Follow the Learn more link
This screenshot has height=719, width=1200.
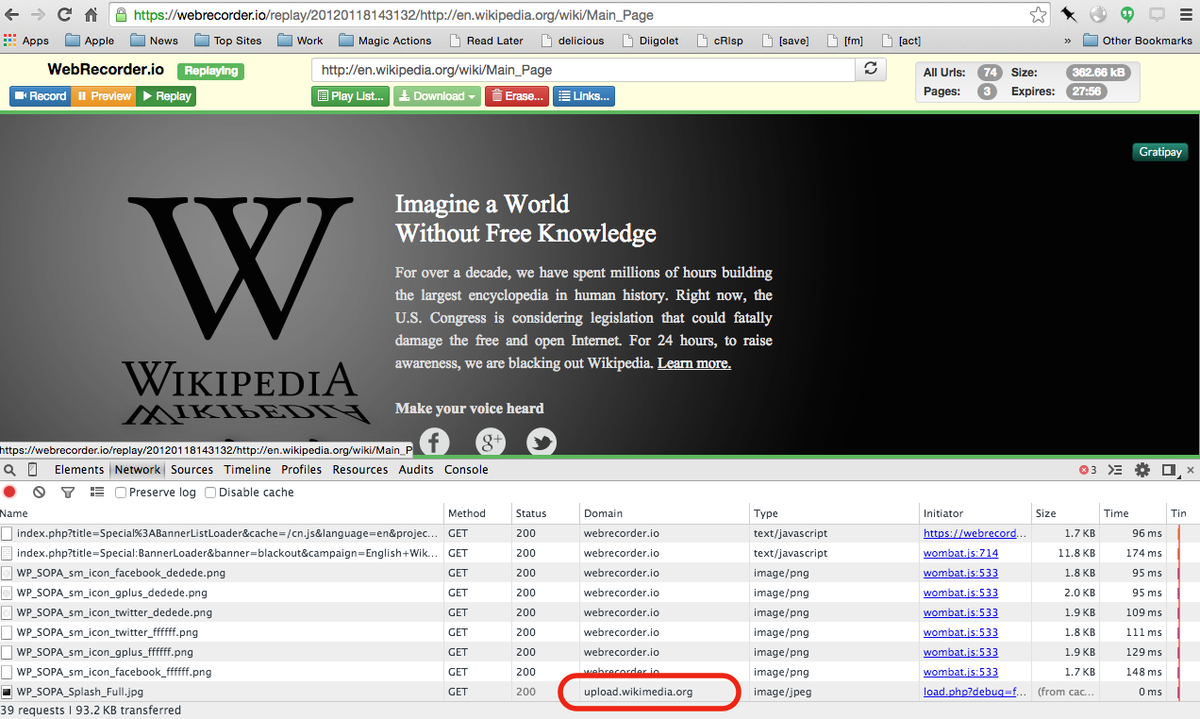[x=694, y=363]
